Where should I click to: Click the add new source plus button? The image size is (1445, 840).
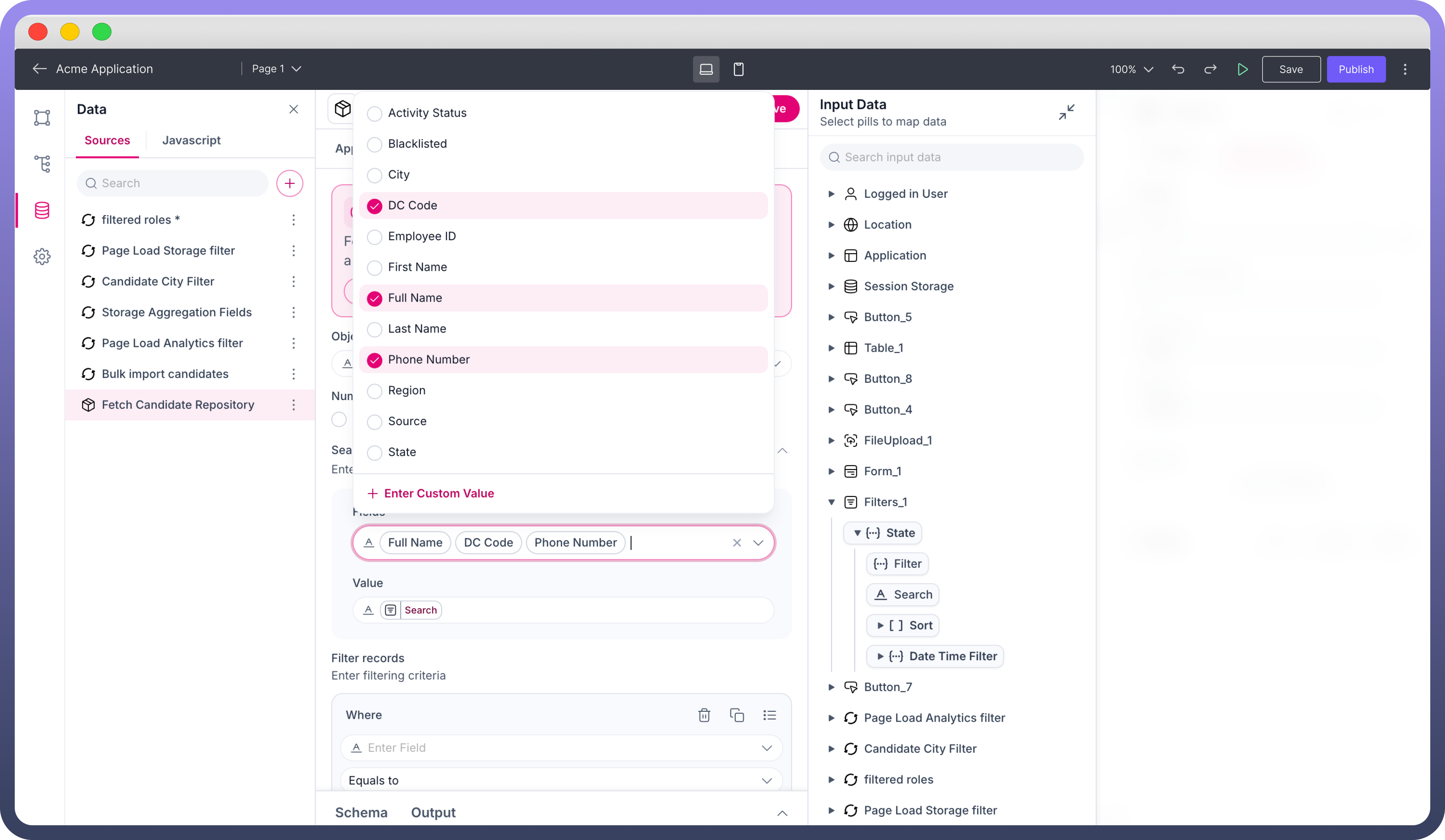click(290, 183)
